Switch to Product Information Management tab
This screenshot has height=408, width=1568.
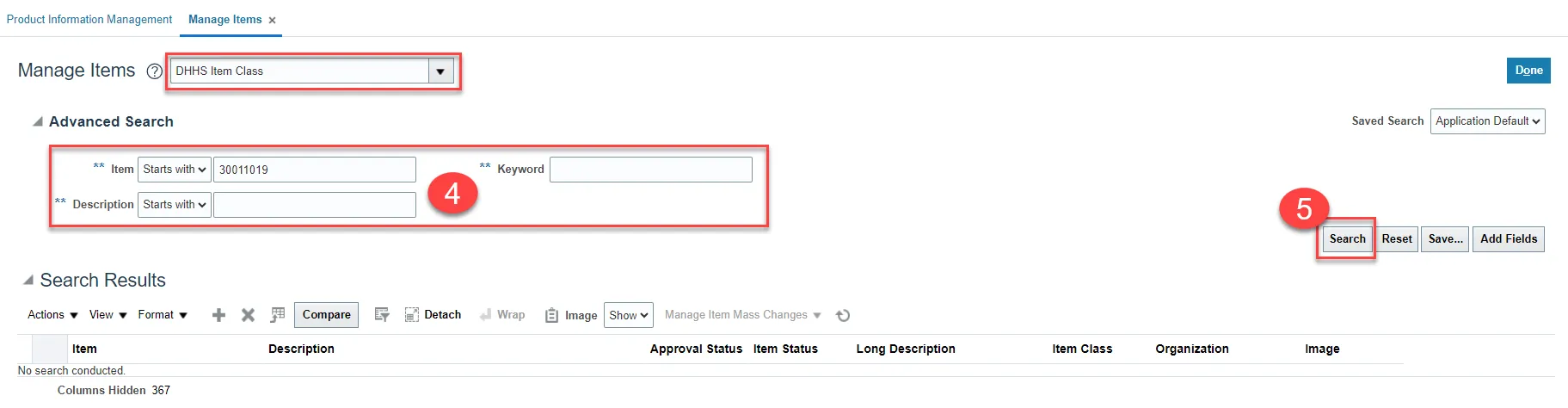click(x=89, y=20)
